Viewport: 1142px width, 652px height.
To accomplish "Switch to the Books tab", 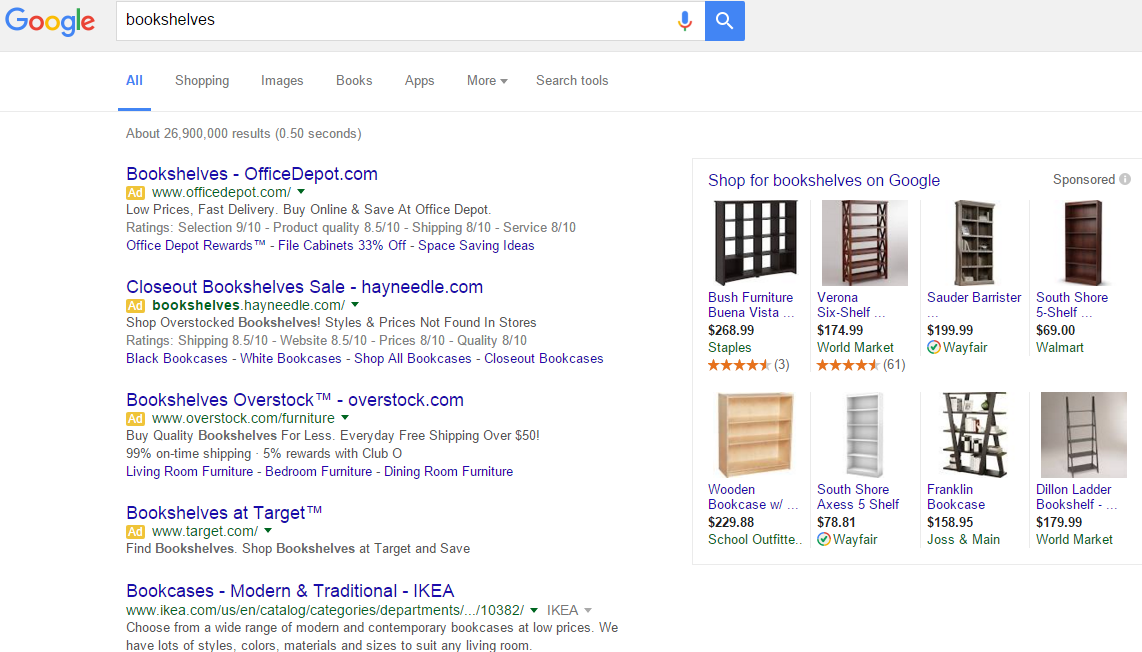I will click(x=354, y=81).
